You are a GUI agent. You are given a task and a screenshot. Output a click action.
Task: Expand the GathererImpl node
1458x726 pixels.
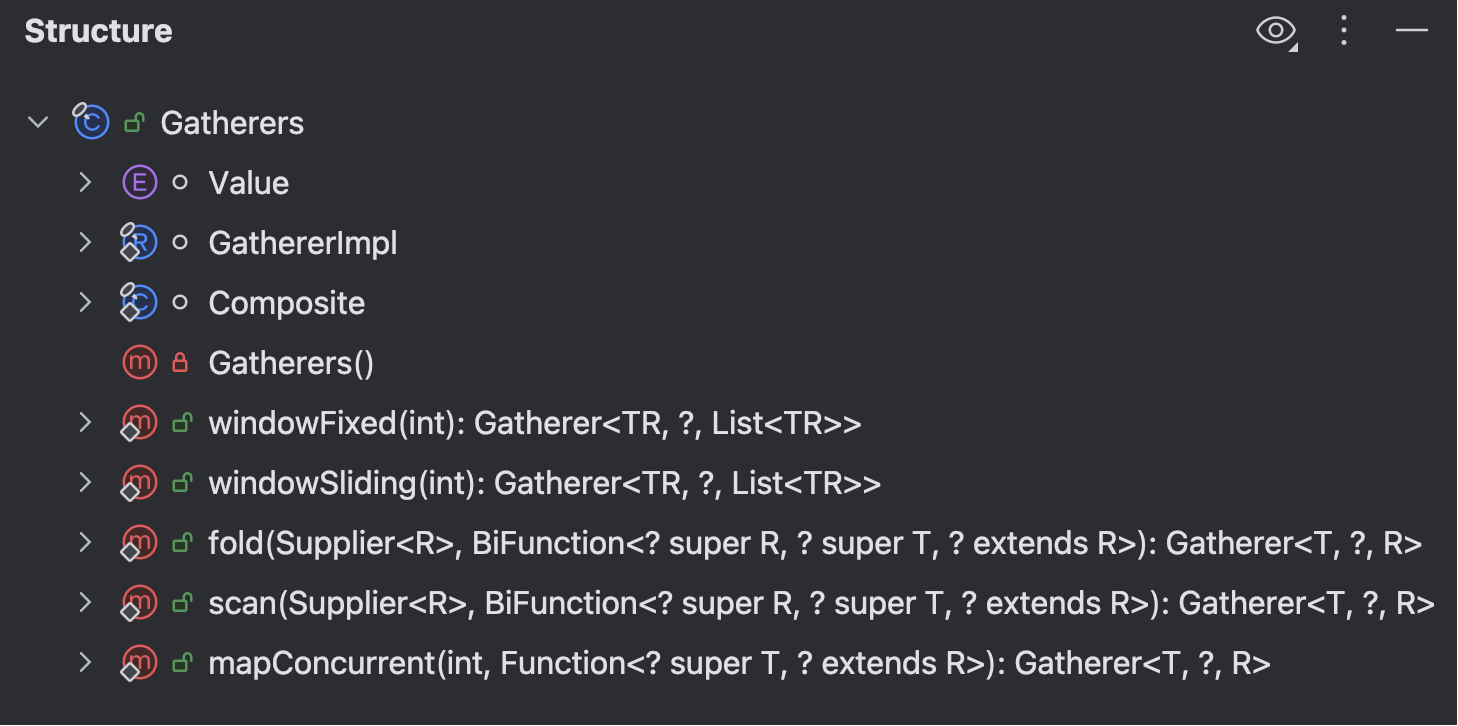[x=86, y=243]
